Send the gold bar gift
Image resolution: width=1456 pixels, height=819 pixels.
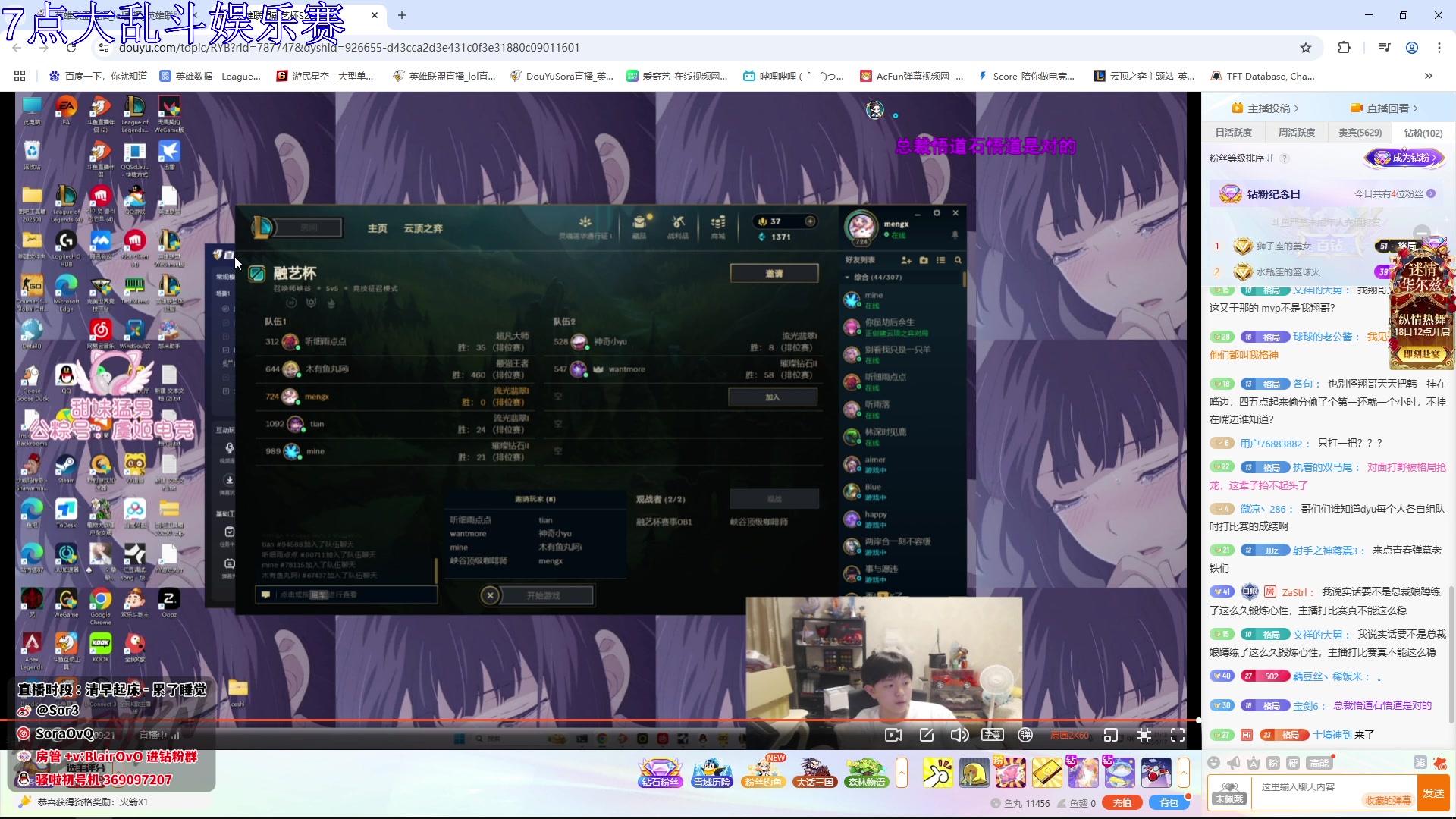coord(1046,773)
